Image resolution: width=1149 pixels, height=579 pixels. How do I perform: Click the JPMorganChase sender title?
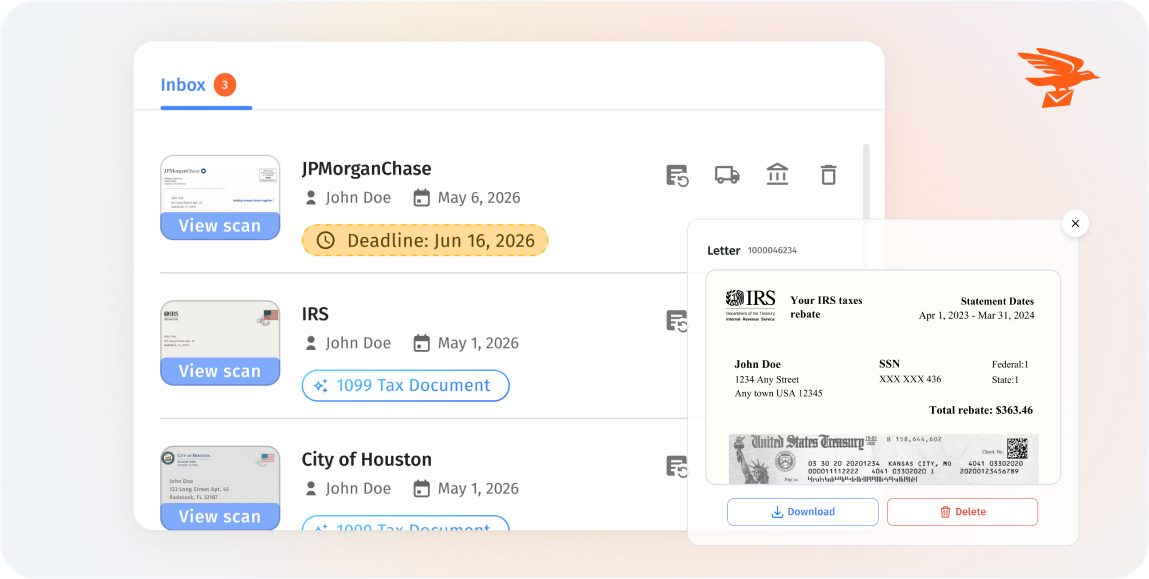[366, 169]
